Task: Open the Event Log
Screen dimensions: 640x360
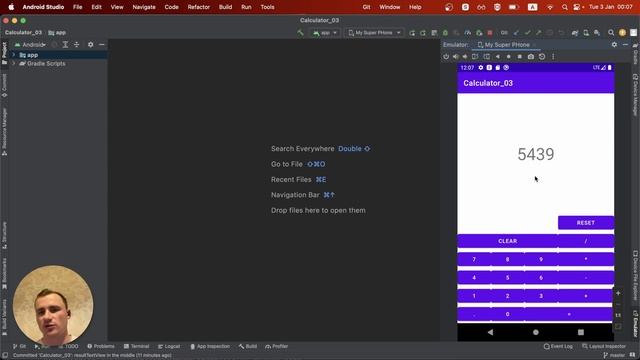Action: point(558,346)
